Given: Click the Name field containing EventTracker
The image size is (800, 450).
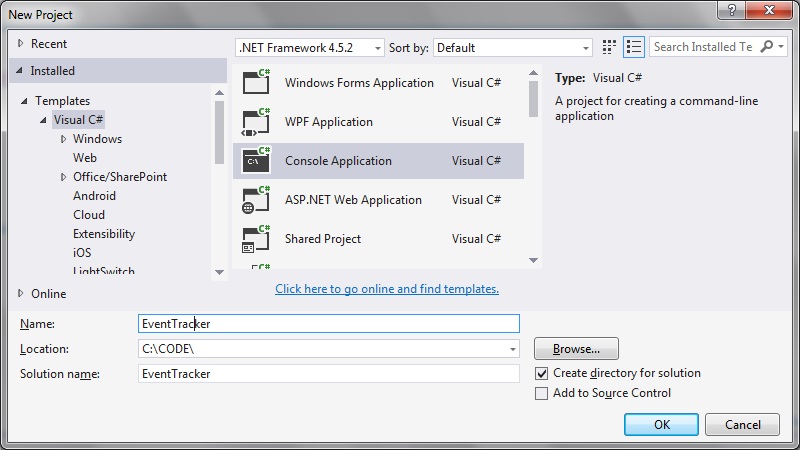Looking at the screenshot, I should [x=329, y=324].
